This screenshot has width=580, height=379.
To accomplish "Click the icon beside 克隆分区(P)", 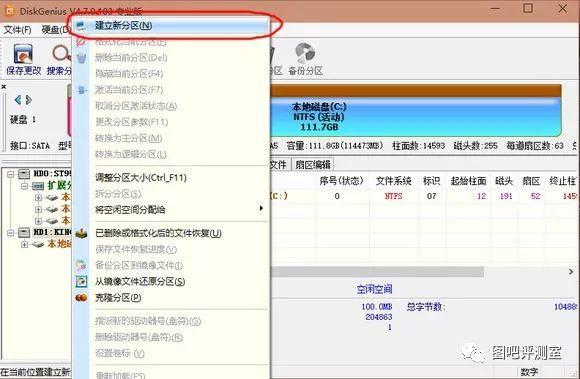I will click(81, 297).
